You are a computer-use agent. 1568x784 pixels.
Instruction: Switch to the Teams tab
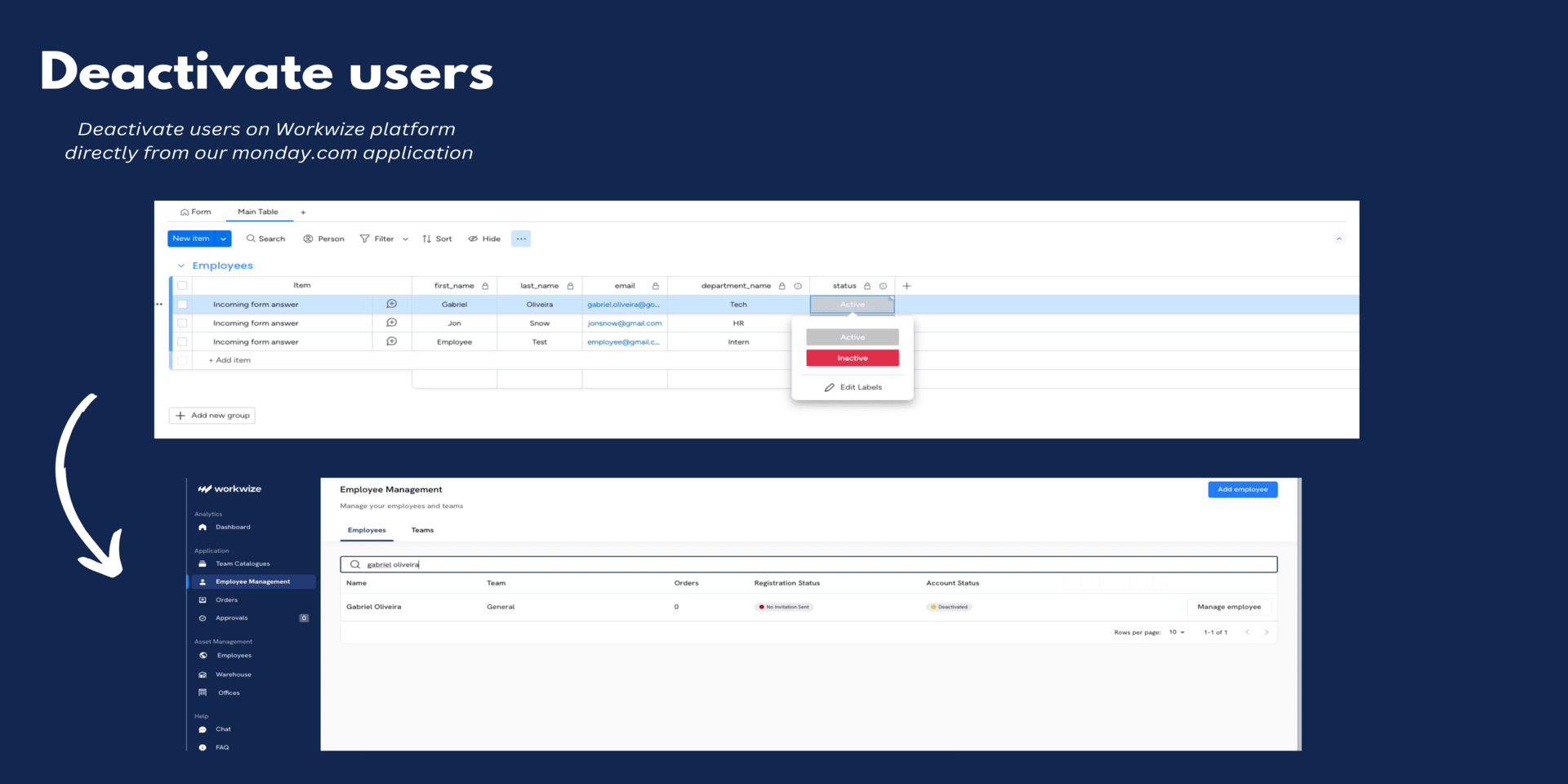422,530
